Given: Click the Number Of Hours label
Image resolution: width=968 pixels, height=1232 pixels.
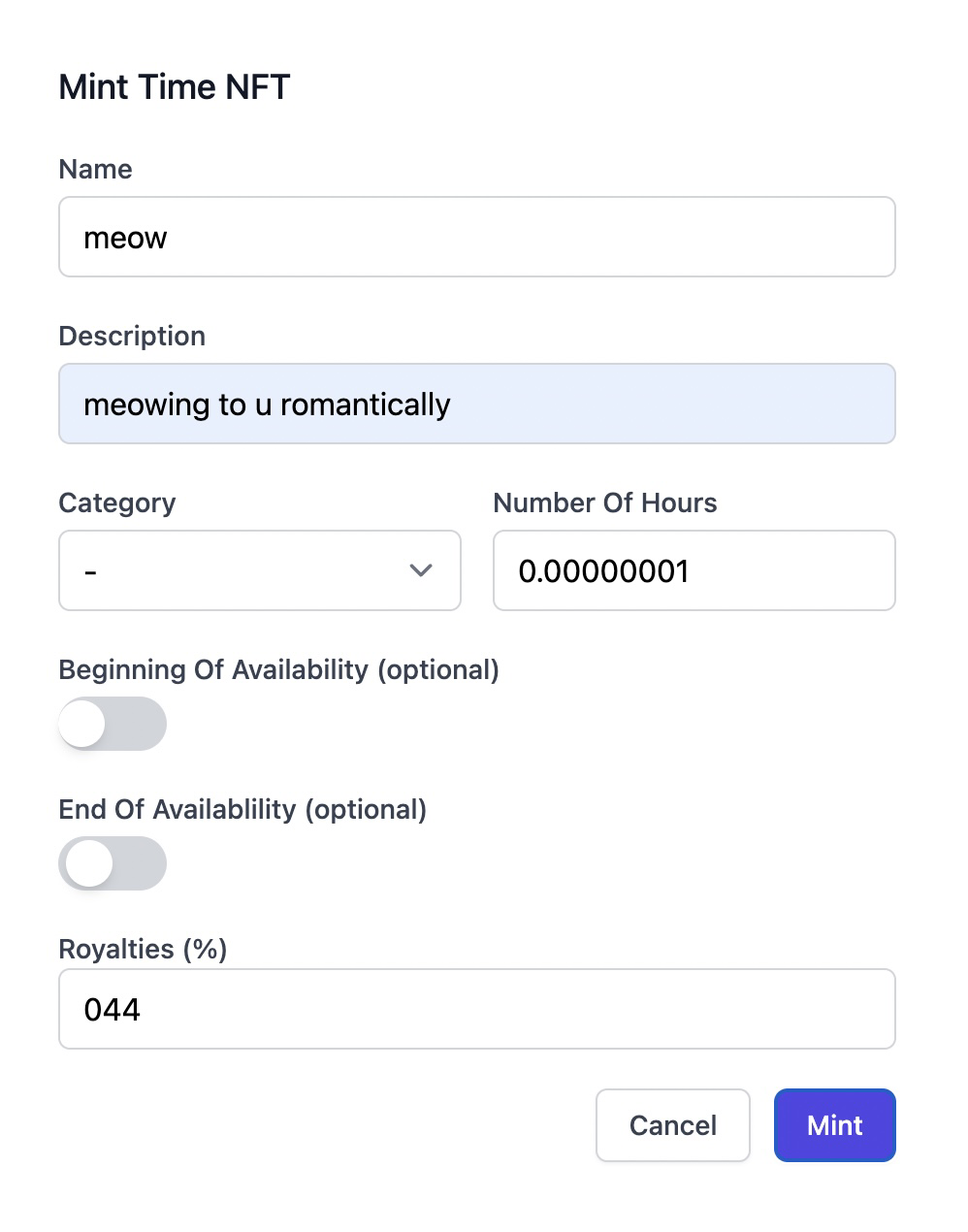Looking at the screenshot, I should click(x=604, y=503).
